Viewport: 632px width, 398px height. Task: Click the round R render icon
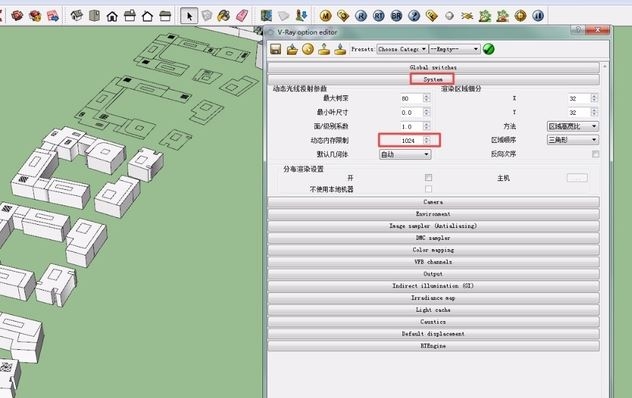[361, 16]
